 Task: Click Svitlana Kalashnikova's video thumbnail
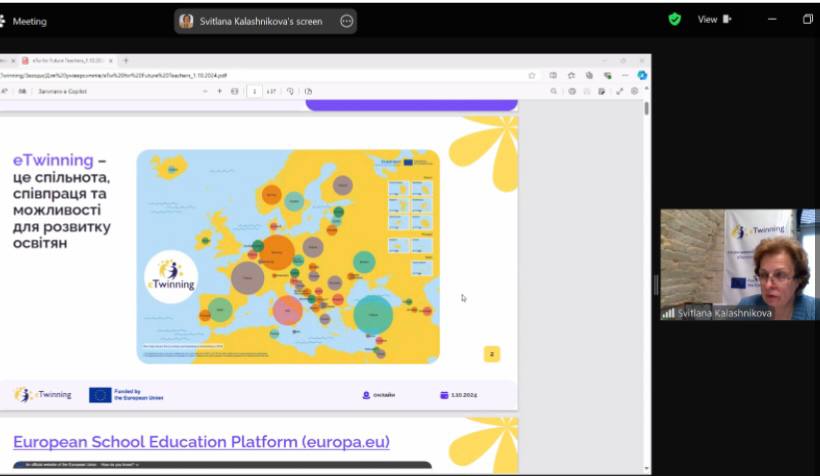tap(738, 265)
